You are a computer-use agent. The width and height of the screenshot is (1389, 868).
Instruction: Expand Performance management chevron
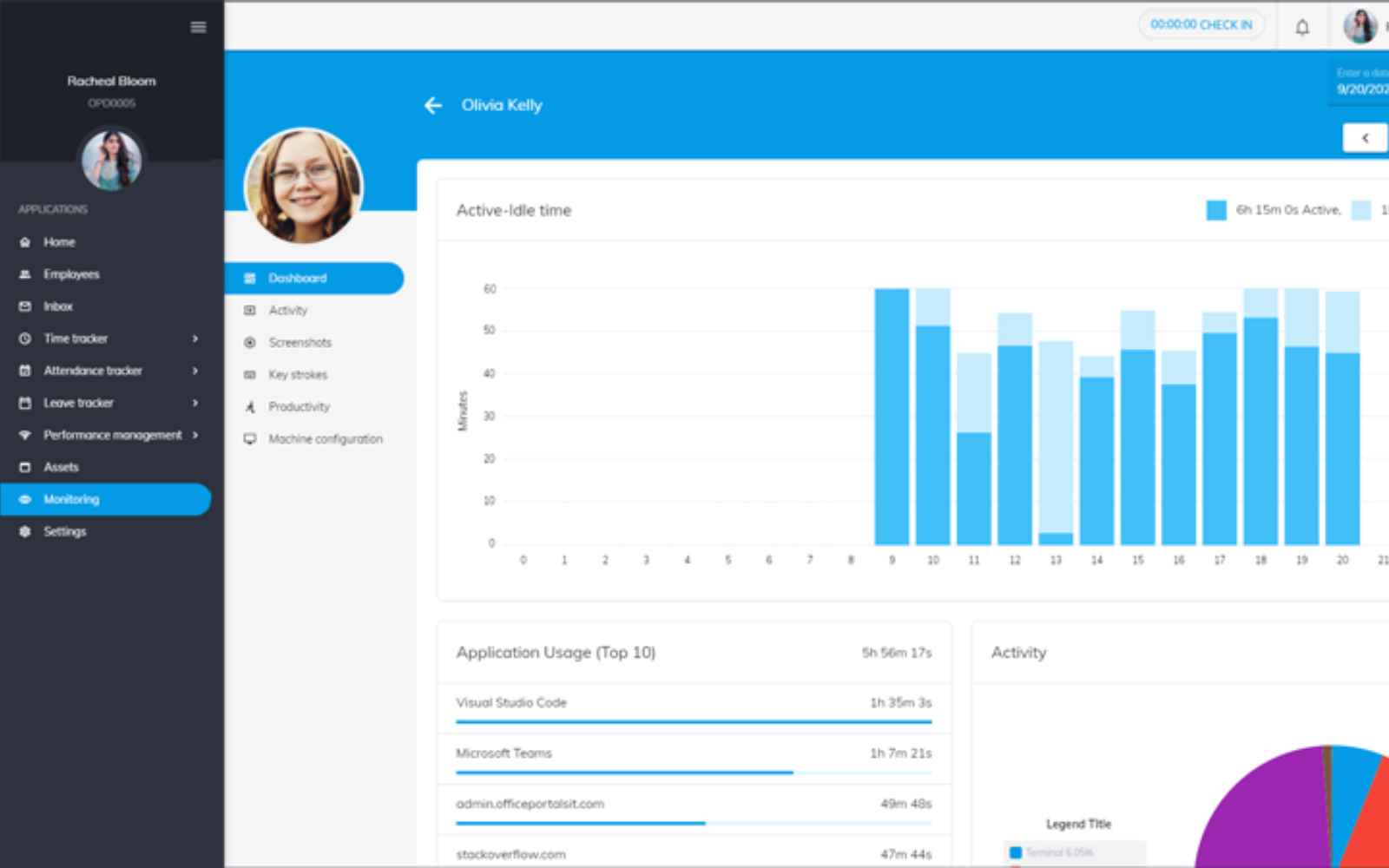[x=194, y=435]
